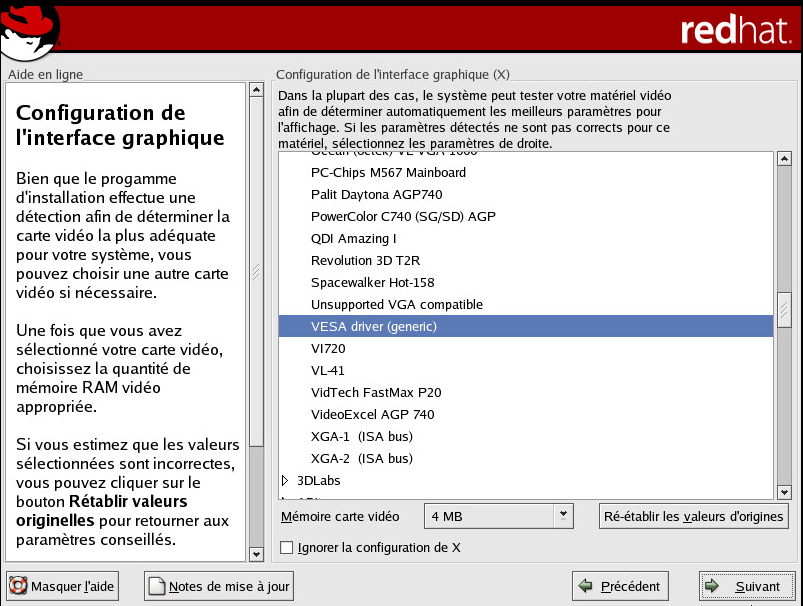
Task: Select VL-41 entry
Action: (526, 370)
